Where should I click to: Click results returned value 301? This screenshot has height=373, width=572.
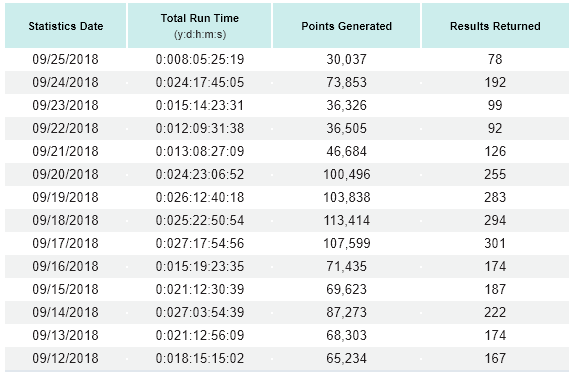click(x=495, y=243)
